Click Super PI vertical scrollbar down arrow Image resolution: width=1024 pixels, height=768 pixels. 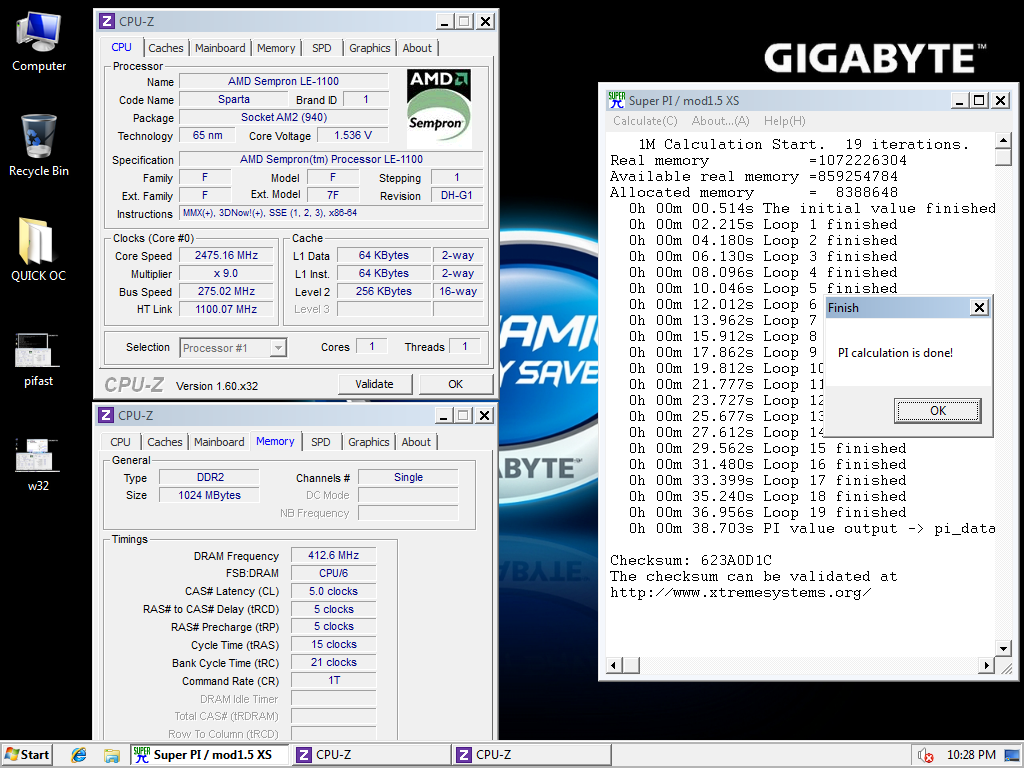coord(1003,648)
